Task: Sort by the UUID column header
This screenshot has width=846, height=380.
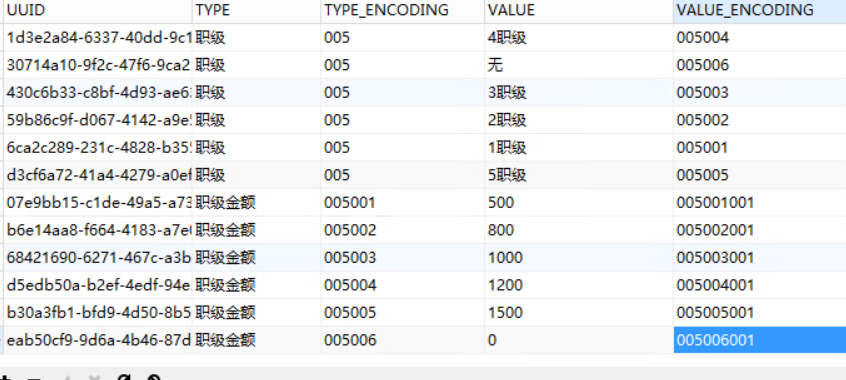Action: pyautogui.click(x=98, y=11)
